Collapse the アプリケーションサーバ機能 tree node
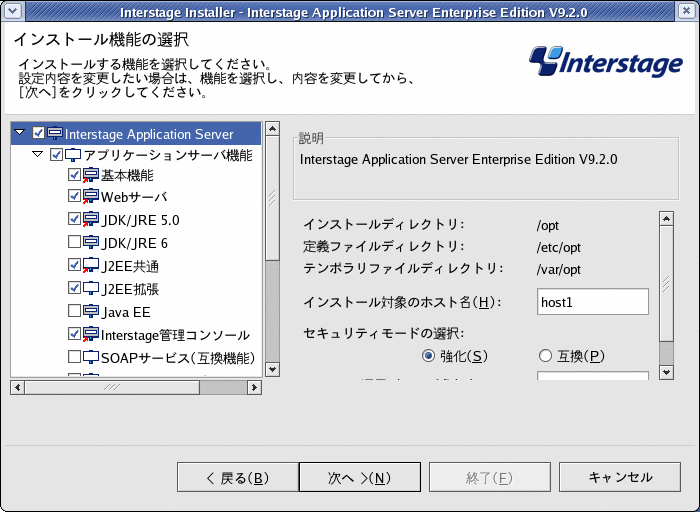The image size is (700, 512). [38, 154]
